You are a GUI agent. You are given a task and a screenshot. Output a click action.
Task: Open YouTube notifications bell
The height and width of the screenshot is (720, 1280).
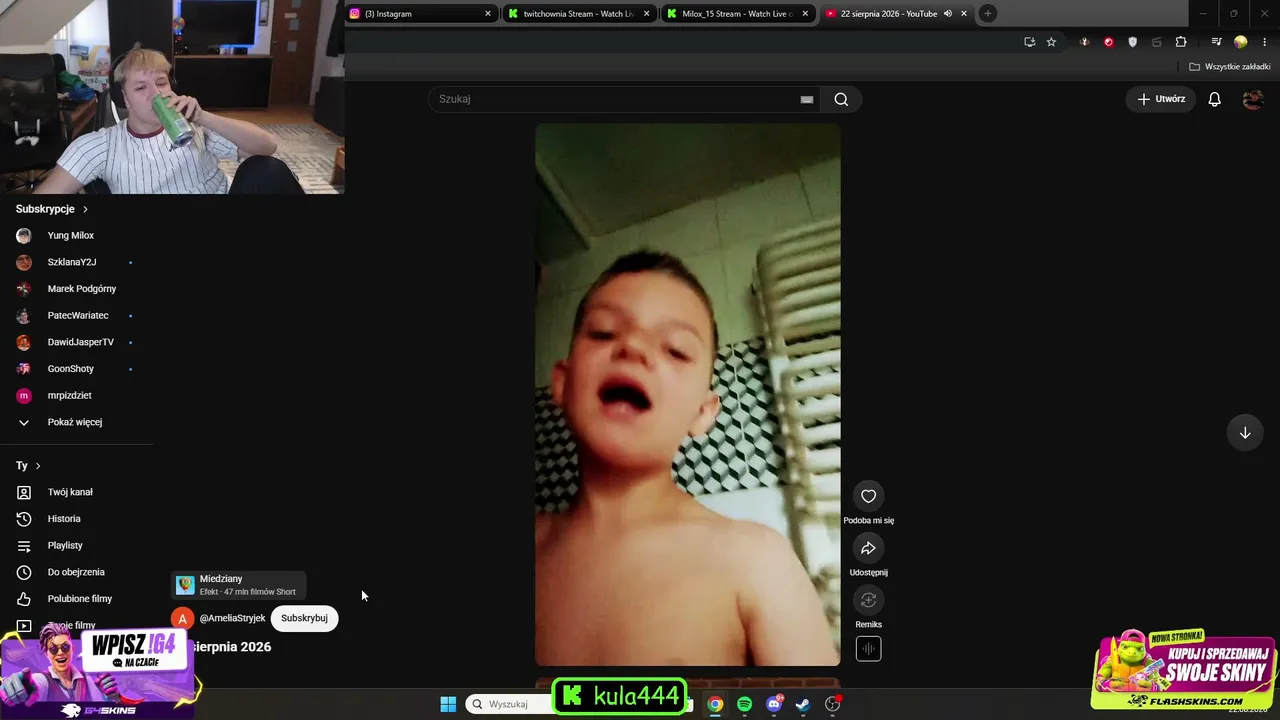1215,99
